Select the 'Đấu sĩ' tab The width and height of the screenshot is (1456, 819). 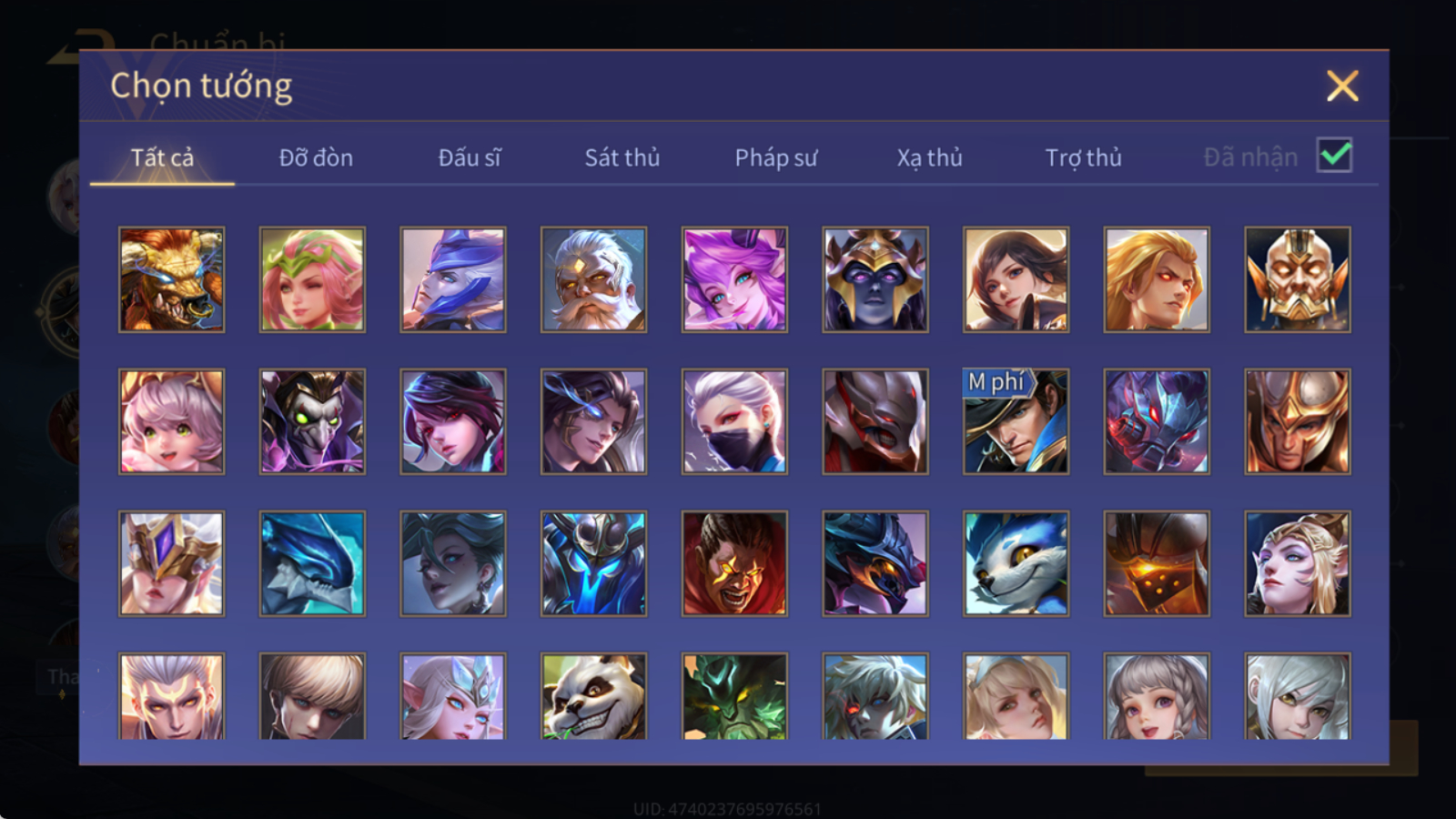[470, 157]
